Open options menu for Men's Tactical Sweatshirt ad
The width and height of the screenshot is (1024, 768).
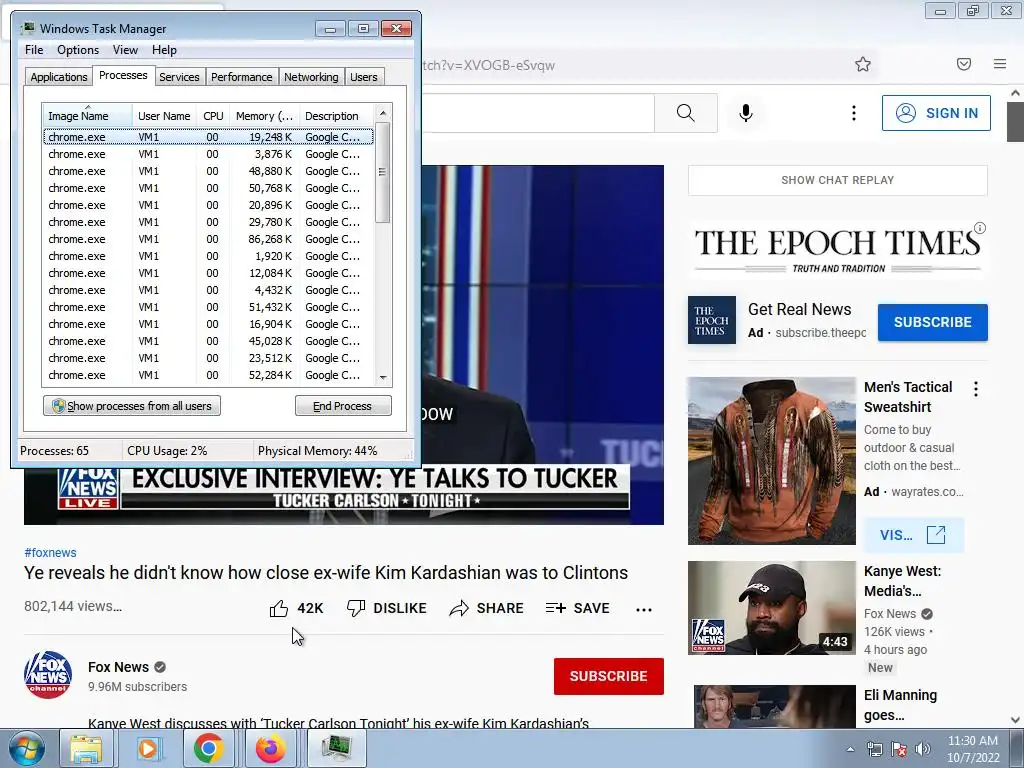[976, 389]
